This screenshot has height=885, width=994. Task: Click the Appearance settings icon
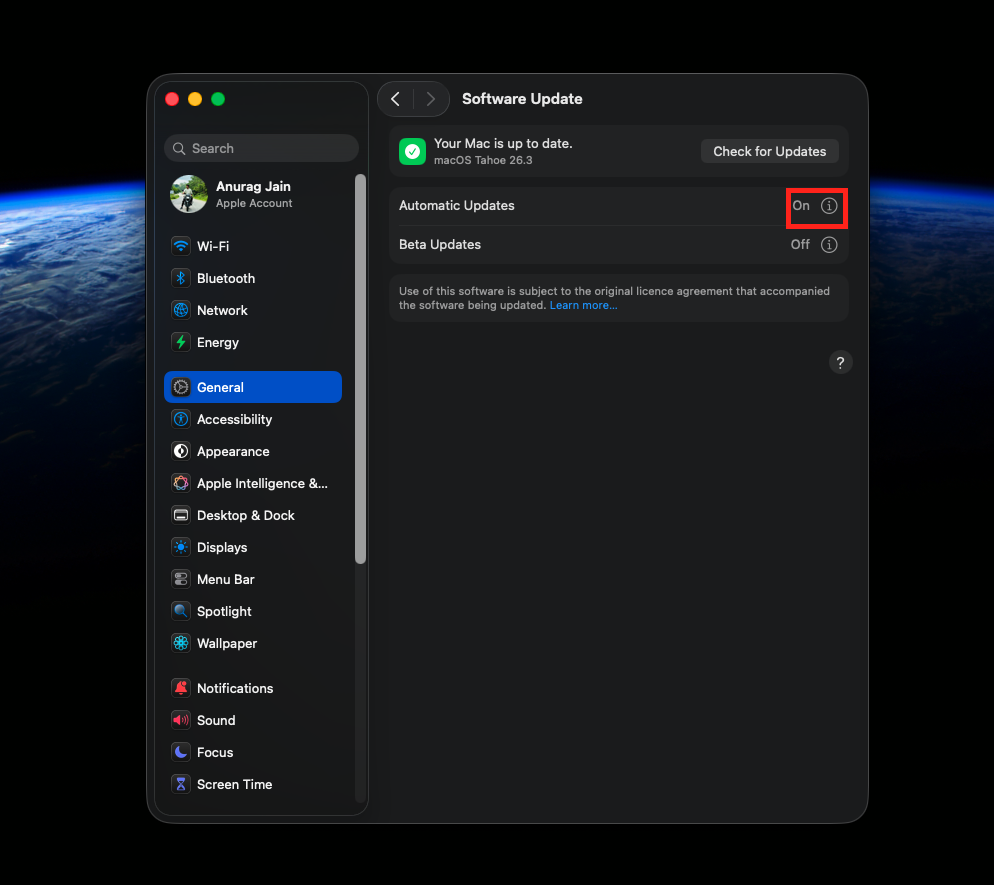click(x=181, y=451)
